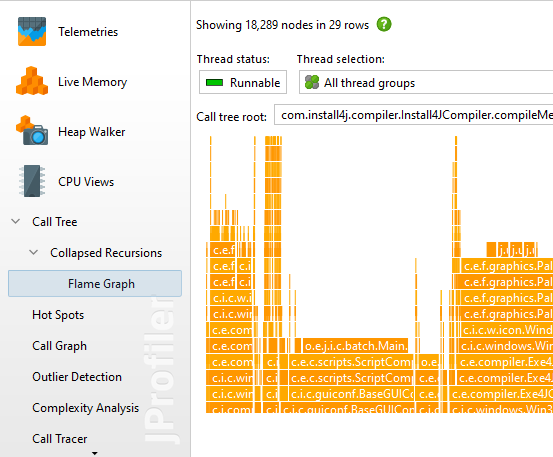The width and height of the screenshot is (553, 457).
Task: Select the Flame Graph view
Action: tap(95, 284)
